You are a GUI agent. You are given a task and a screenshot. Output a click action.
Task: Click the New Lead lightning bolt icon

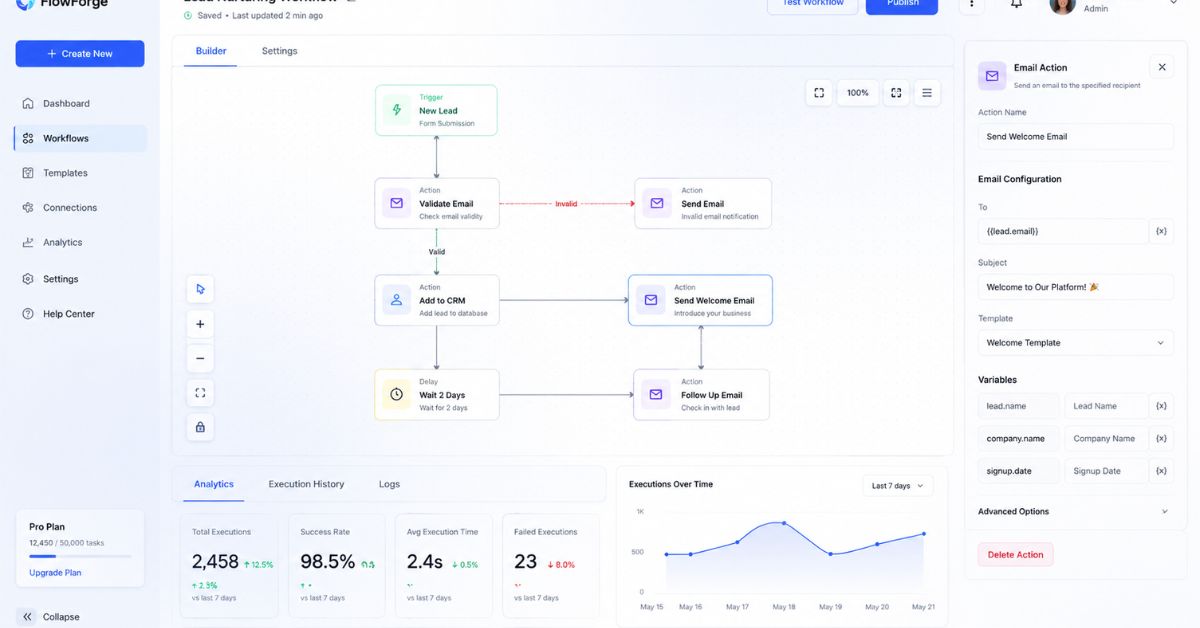[x=397, y=110]
